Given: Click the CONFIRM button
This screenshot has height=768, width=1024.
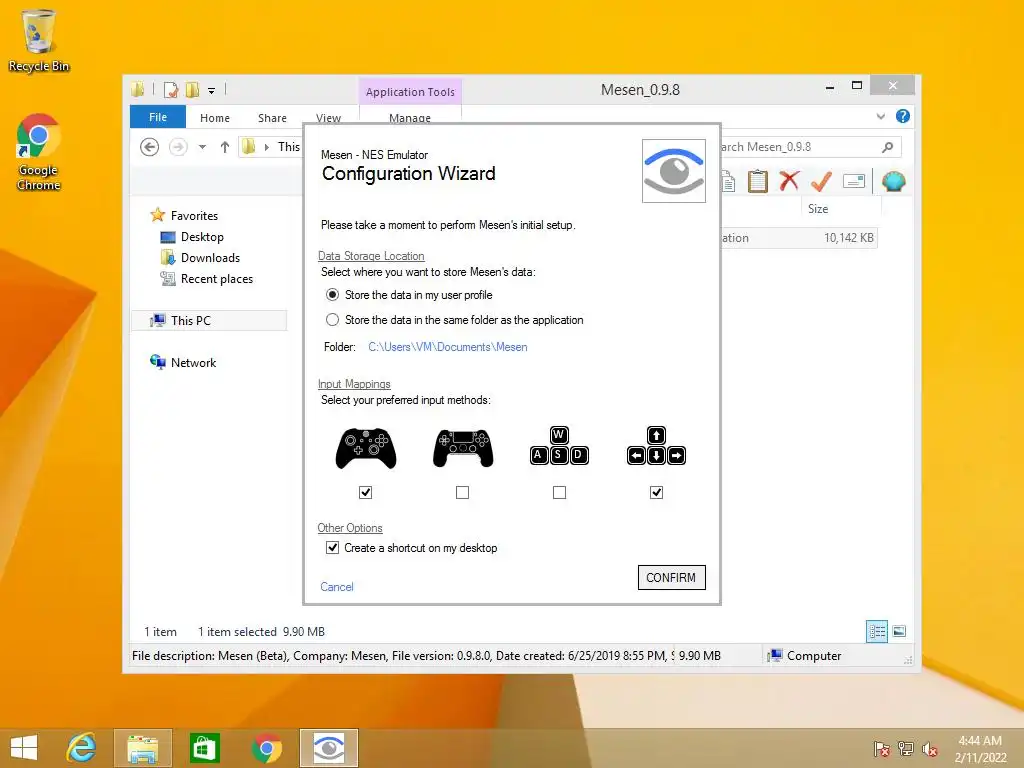Looking at the screenshot, I should click(671, 577).
